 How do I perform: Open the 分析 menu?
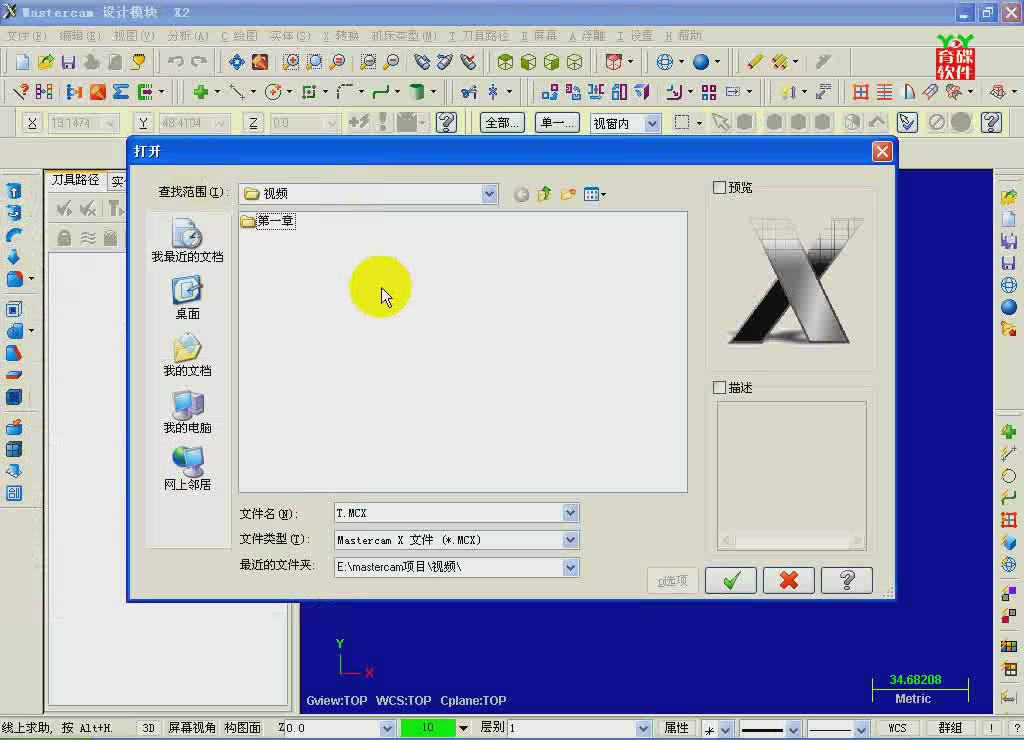coord(187,35)
